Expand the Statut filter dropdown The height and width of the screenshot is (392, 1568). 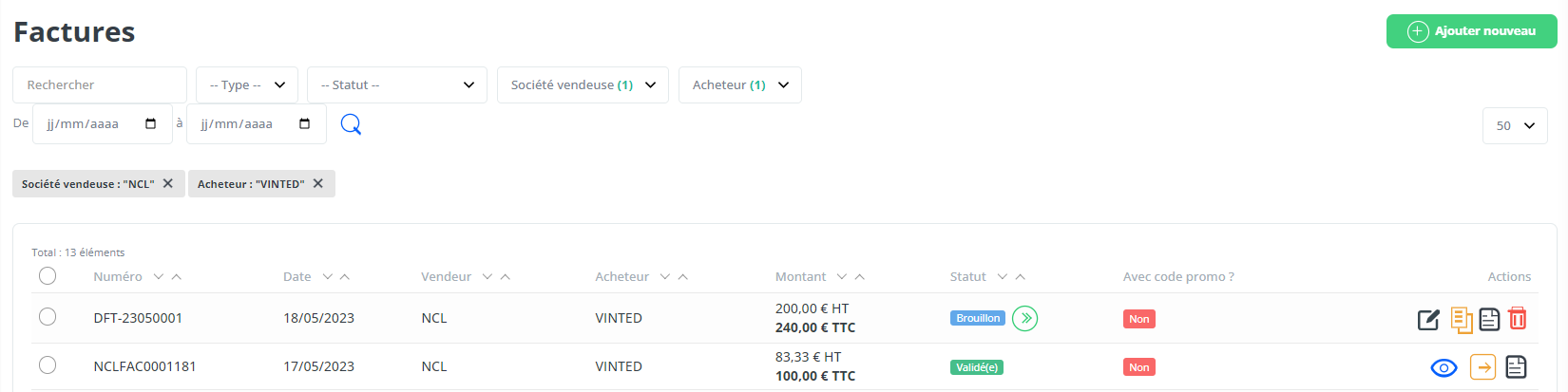396,84
